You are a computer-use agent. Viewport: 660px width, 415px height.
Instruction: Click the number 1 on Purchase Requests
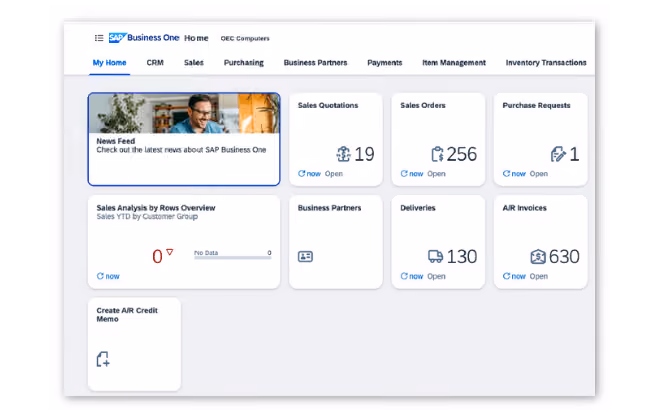tap(575, 154)
